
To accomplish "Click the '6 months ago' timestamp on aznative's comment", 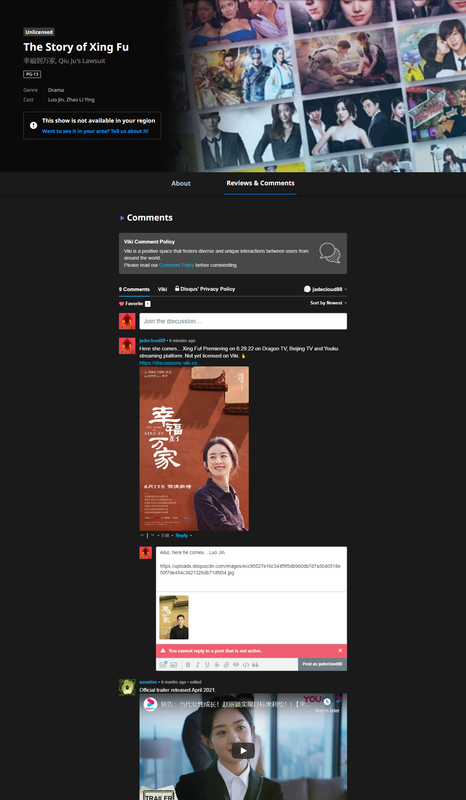I will (173, 682).
